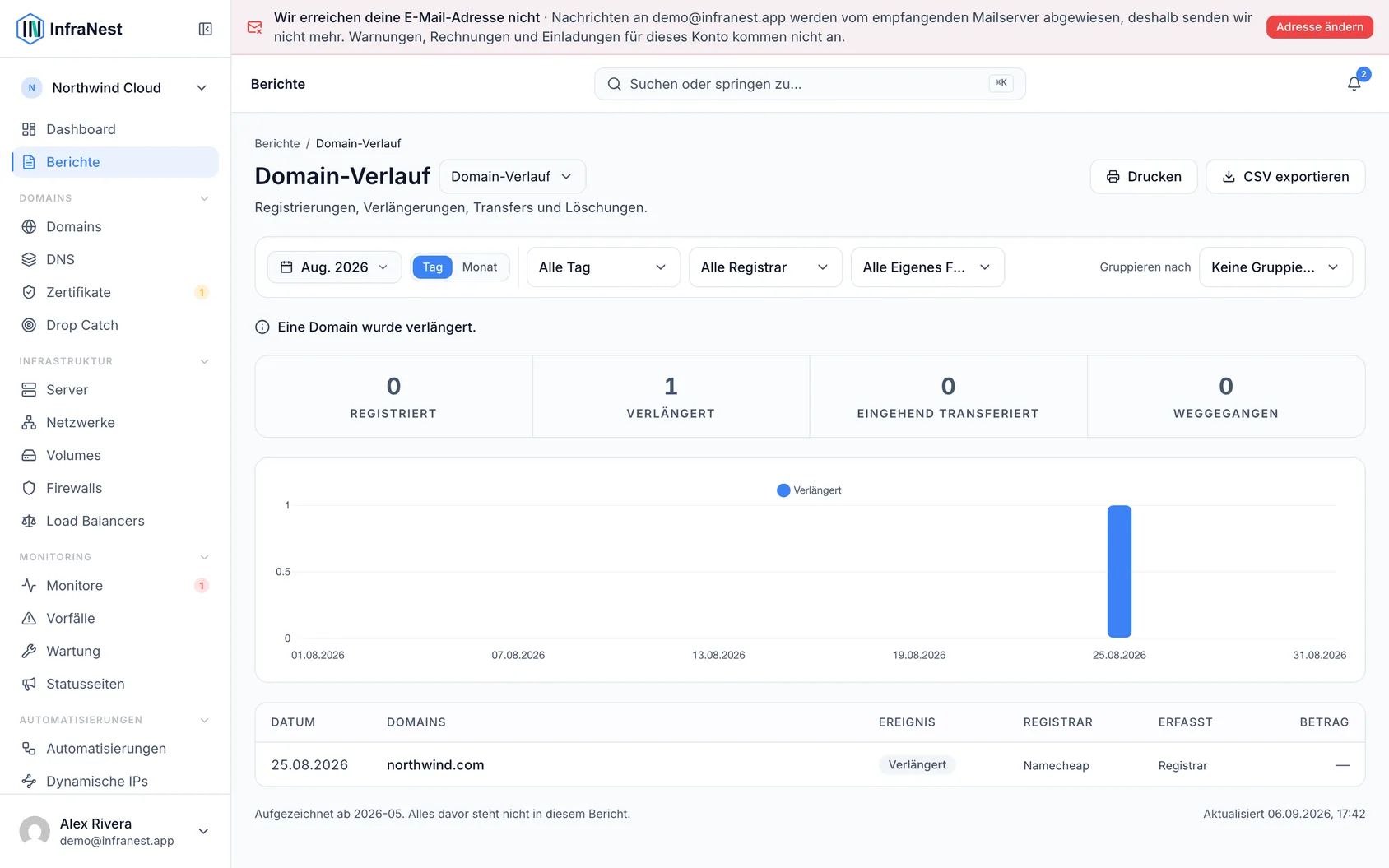
Task: Click the Berichte breadcrumb link
Action: (x=277, y=143)
